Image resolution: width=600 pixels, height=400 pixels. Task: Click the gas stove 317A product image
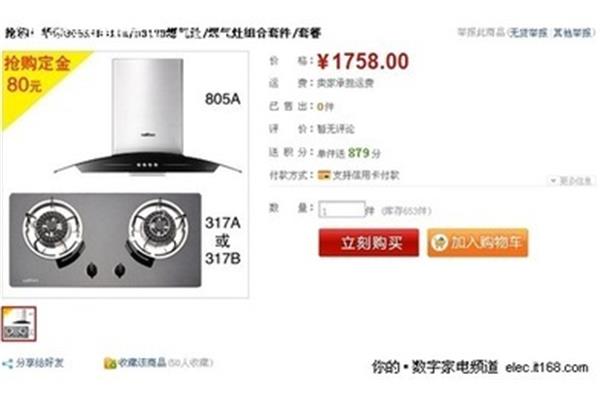coord(105,240)
